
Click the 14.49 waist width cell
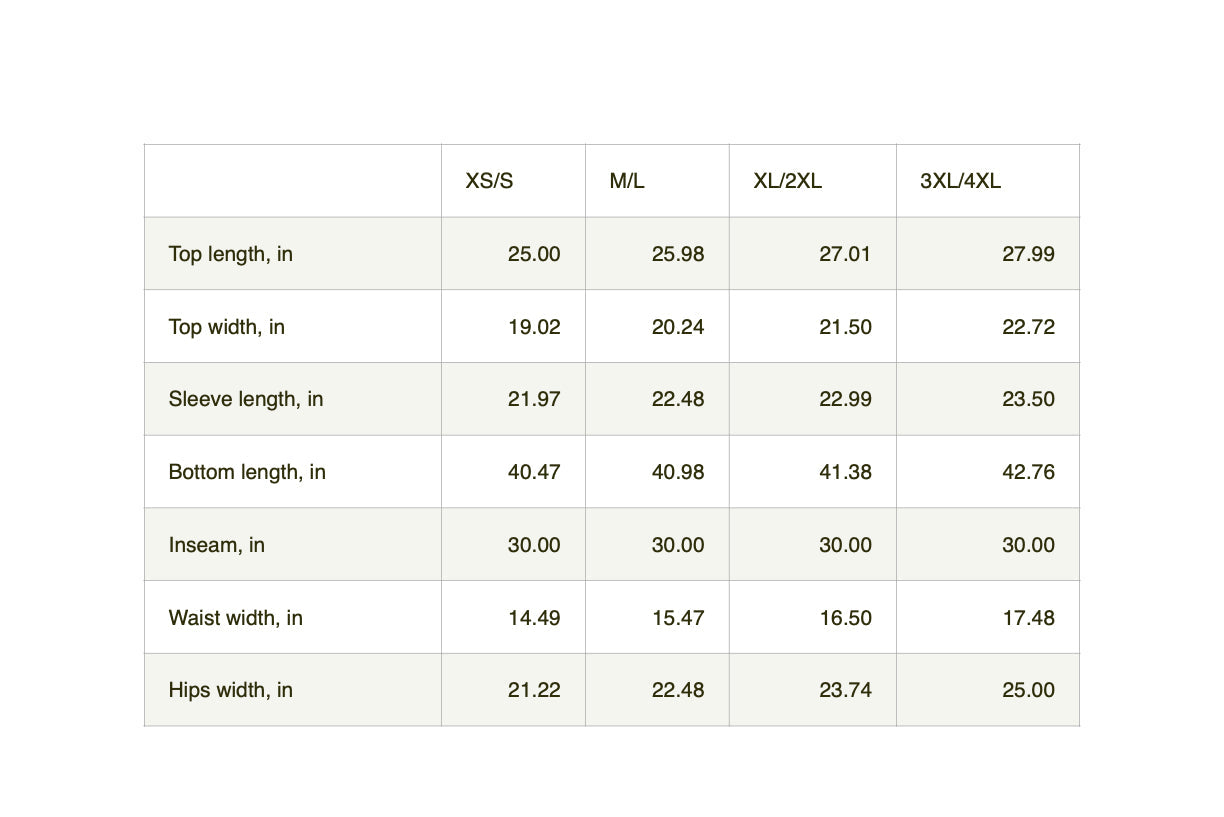coord(534,618)
